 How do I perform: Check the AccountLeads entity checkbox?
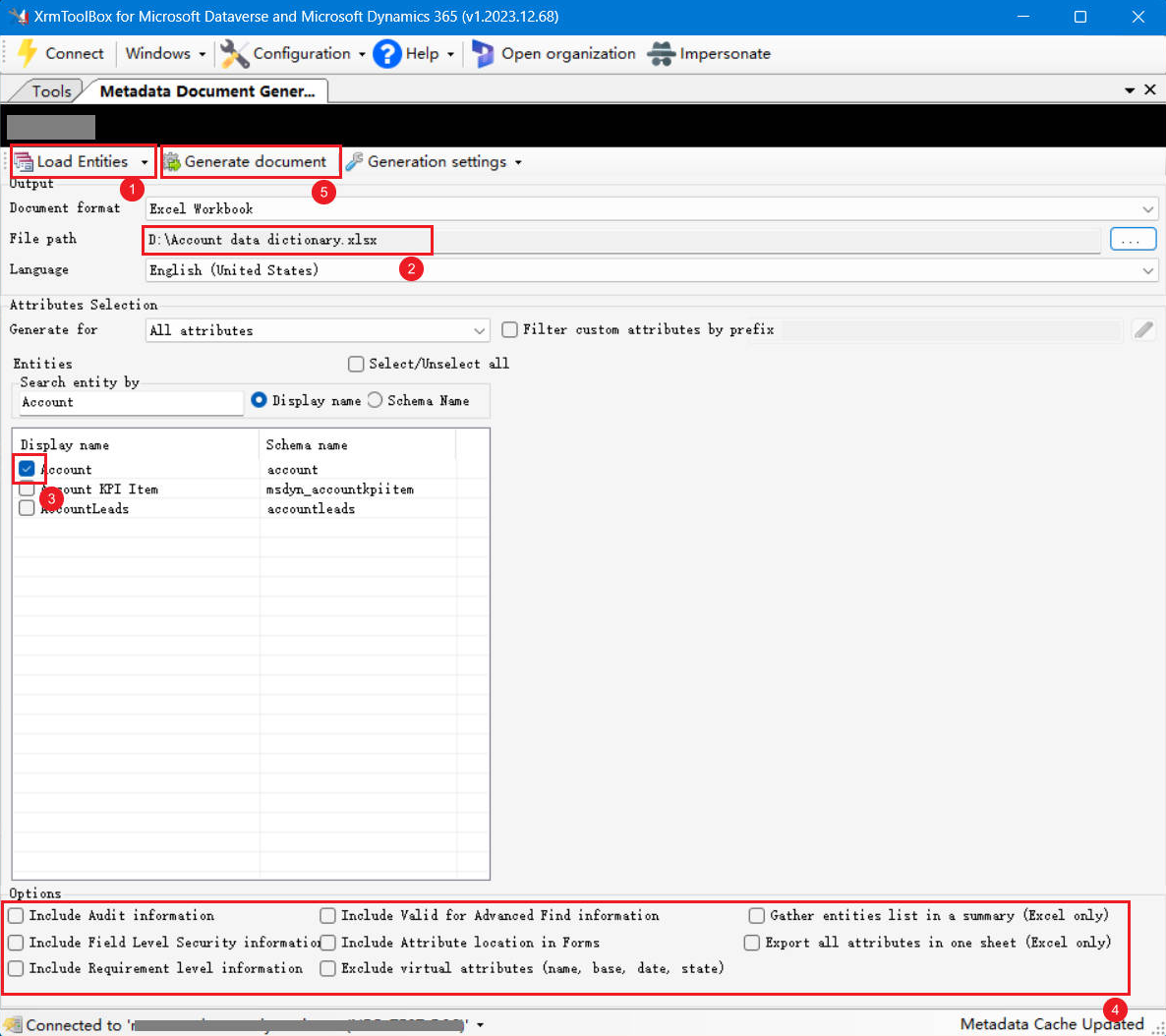(x=27, y=508)
